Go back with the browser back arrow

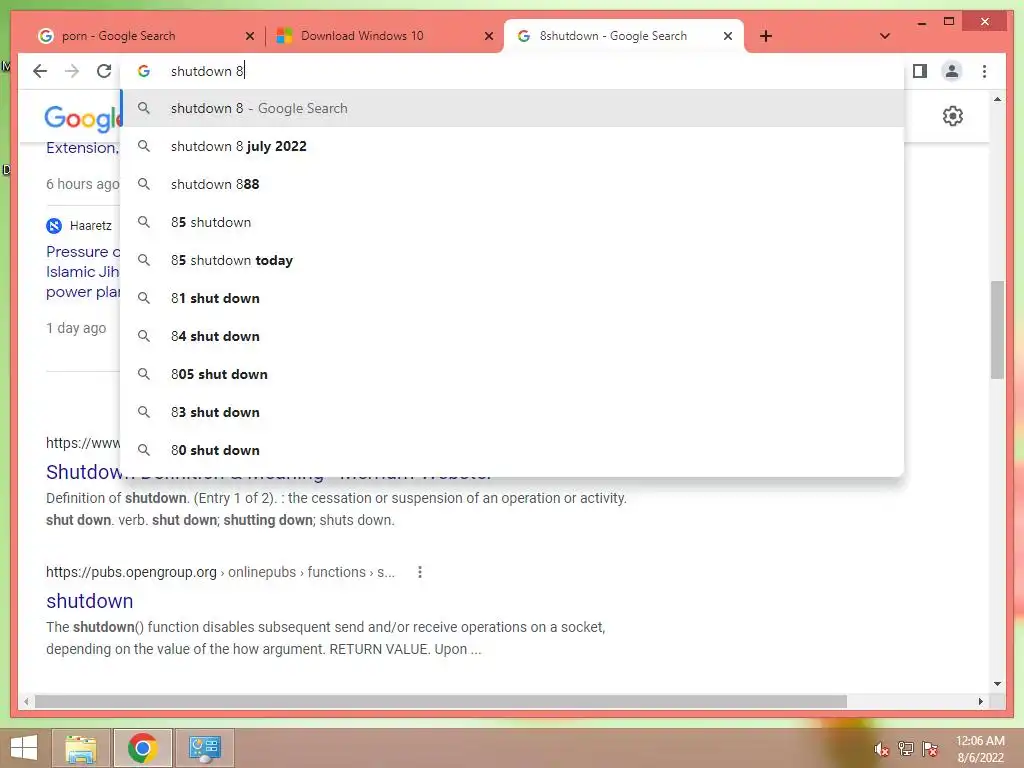click(40, 71)
